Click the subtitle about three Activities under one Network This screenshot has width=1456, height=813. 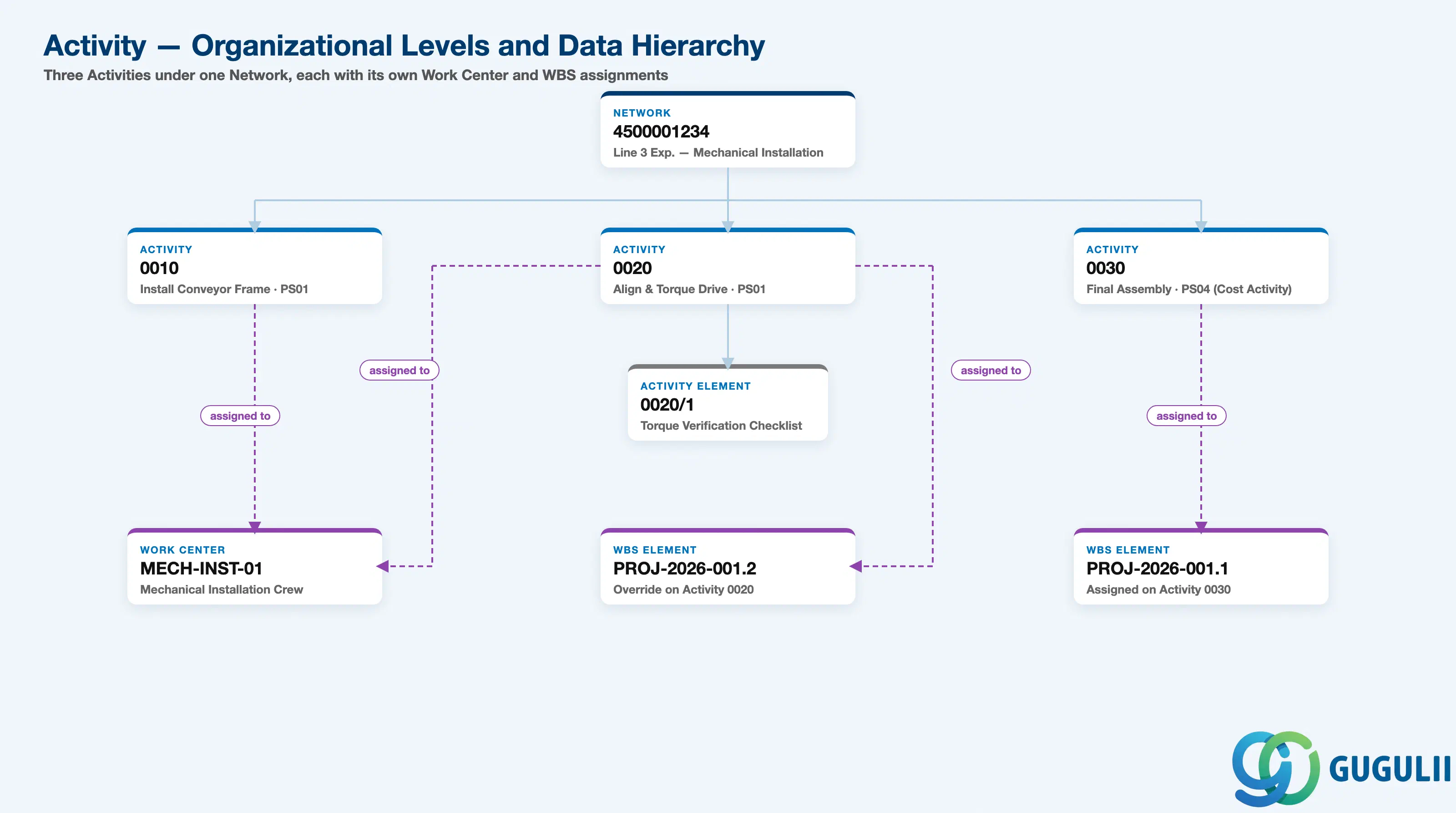pos(355,75)
